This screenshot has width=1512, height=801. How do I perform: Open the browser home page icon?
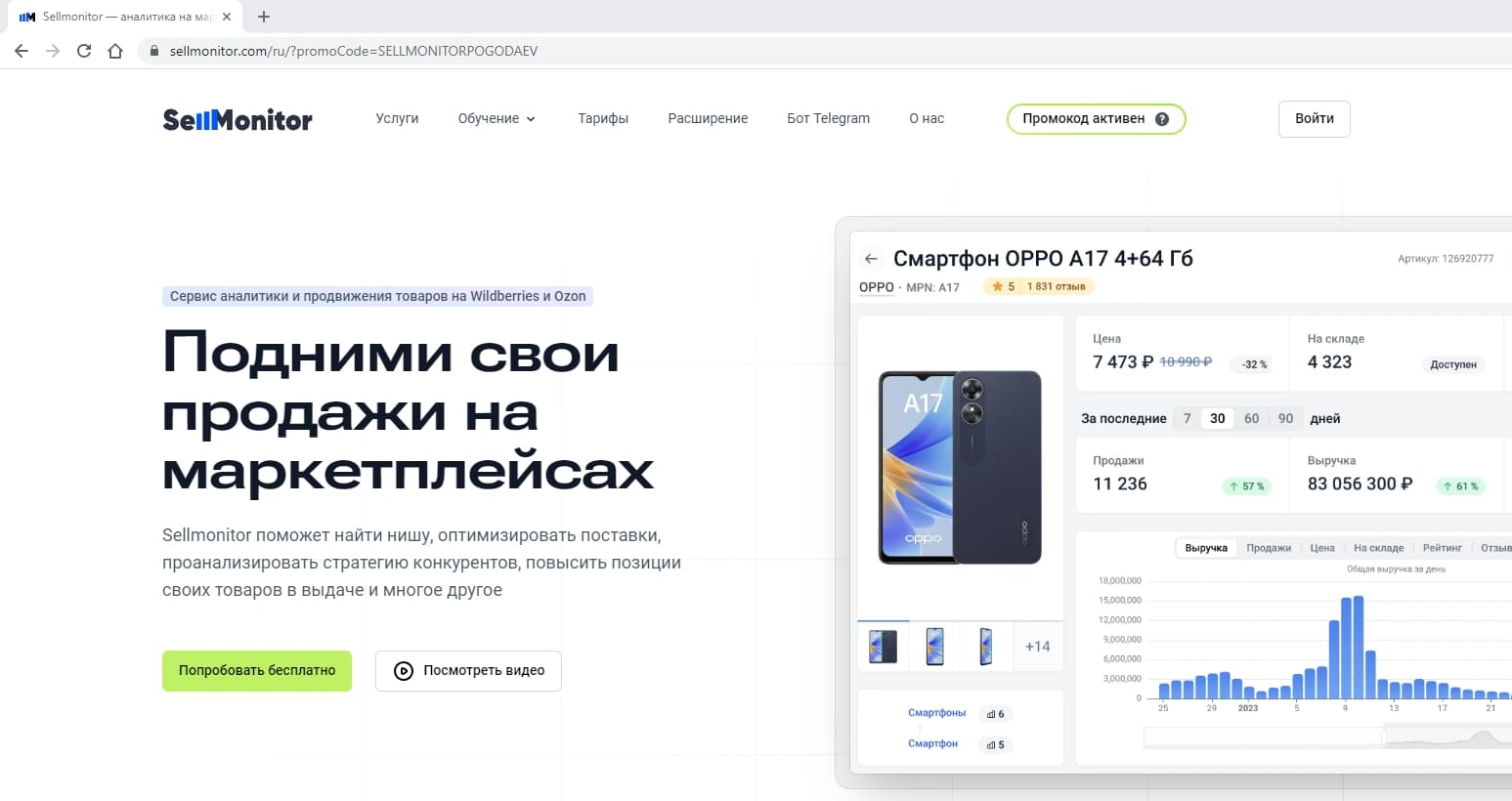click(115, 51)
